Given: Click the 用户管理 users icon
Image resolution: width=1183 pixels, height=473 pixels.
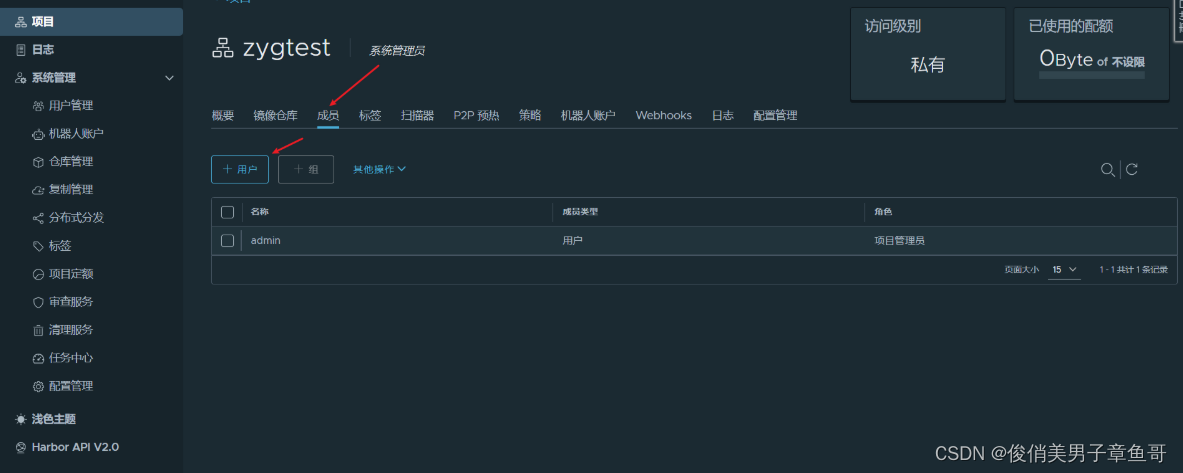Looking at the screenshot, I should point(38,106).
